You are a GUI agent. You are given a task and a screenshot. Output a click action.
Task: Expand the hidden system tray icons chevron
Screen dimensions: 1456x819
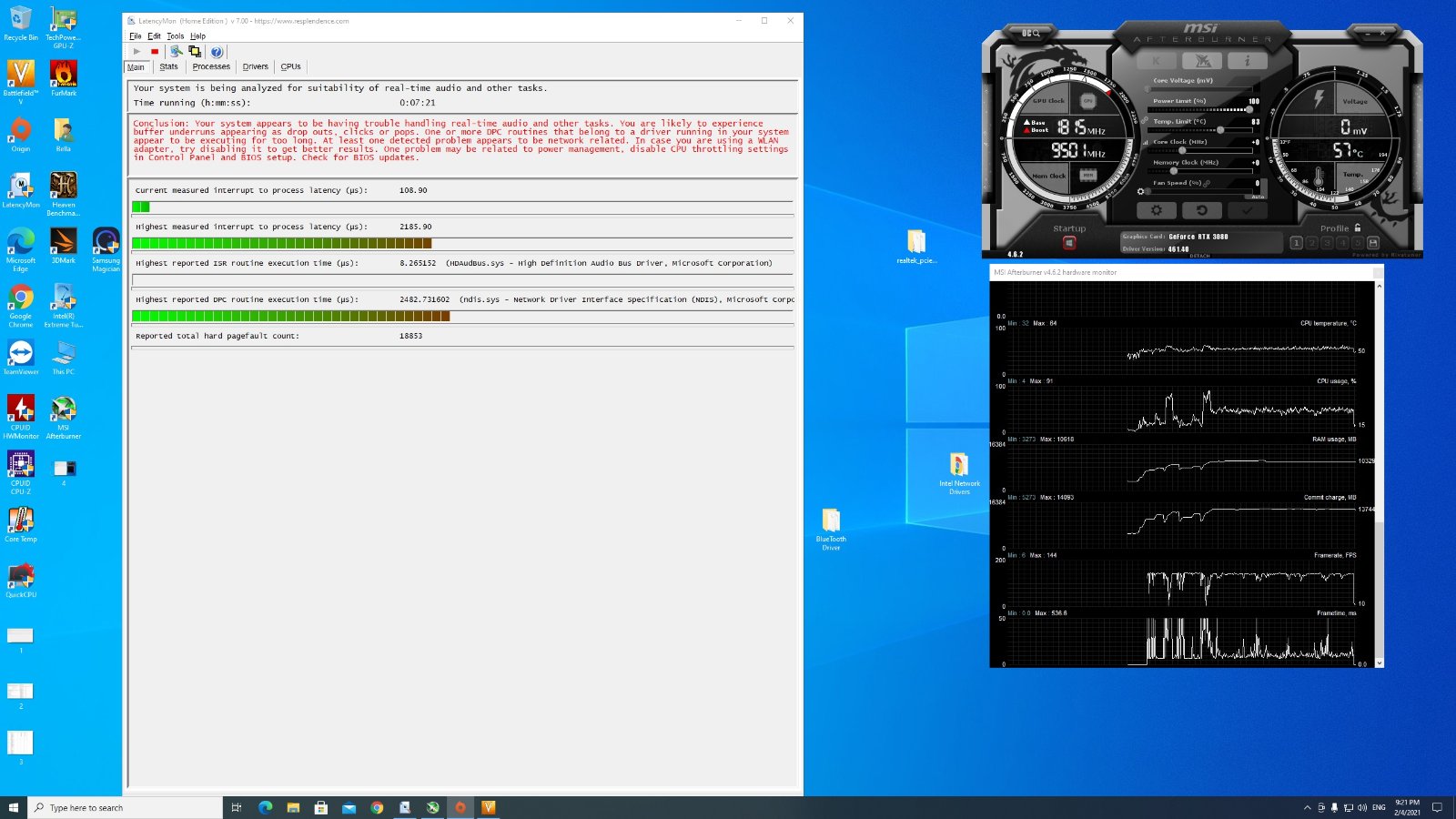1308,807
